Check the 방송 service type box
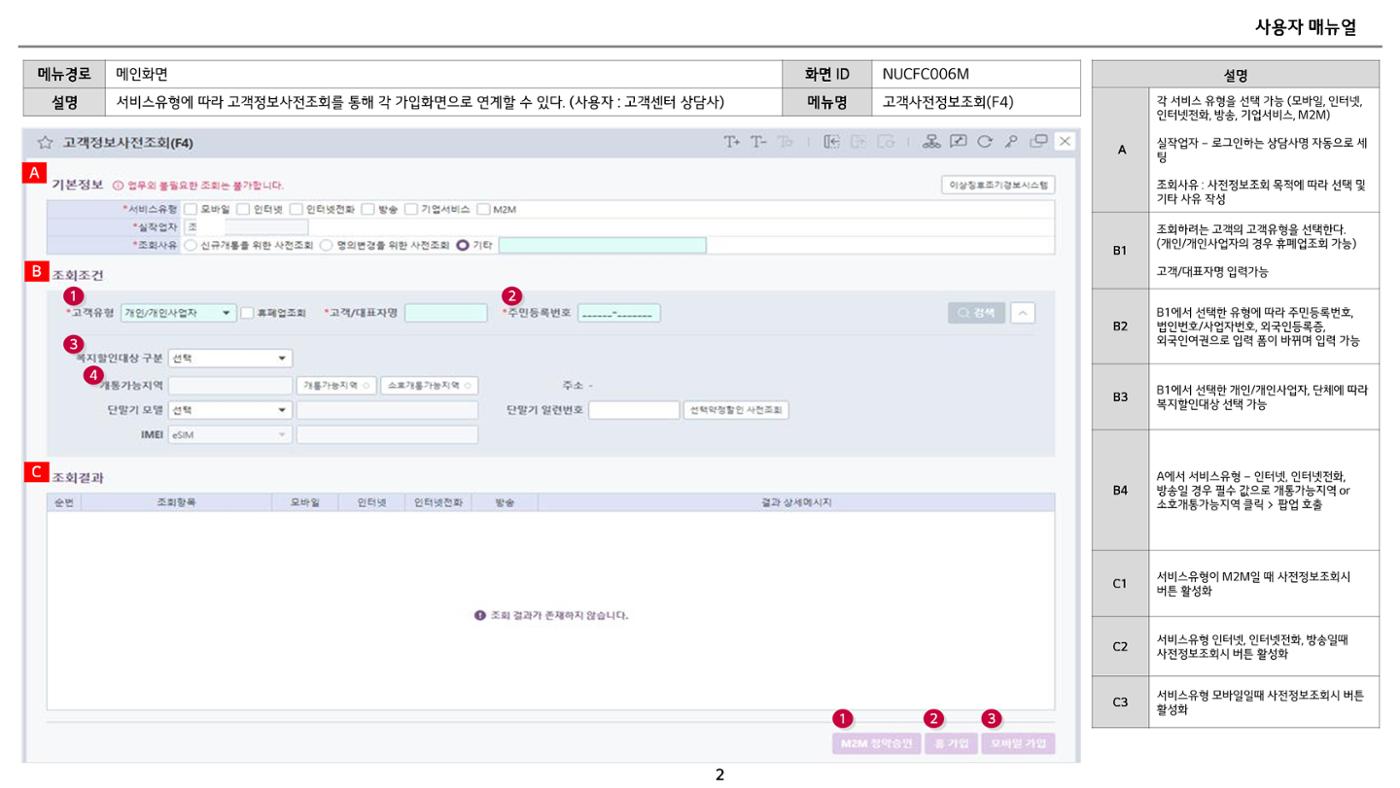Viewport: 1400px width, 788px height. pos(368,210)
